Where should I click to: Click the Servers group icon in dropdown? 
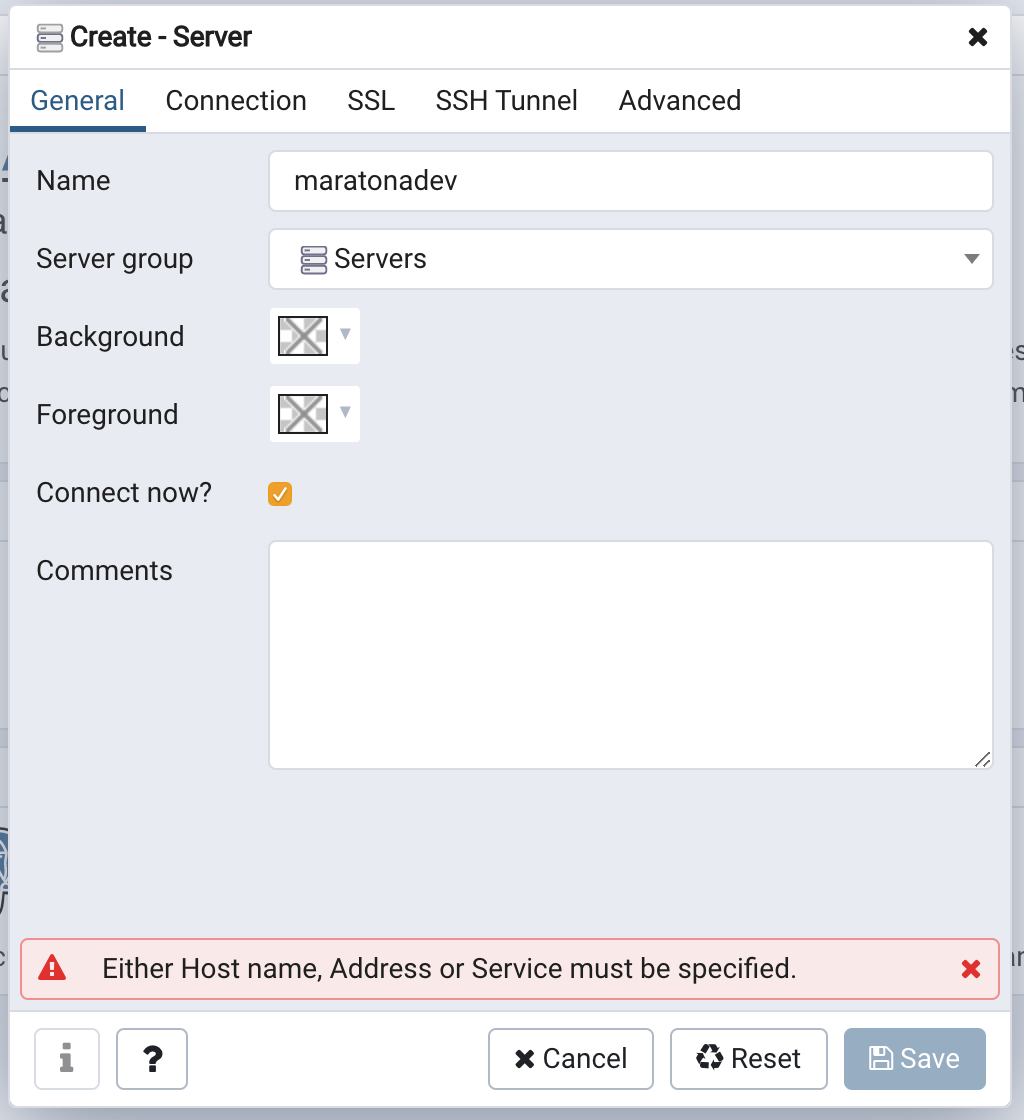[x=314, y=259]
